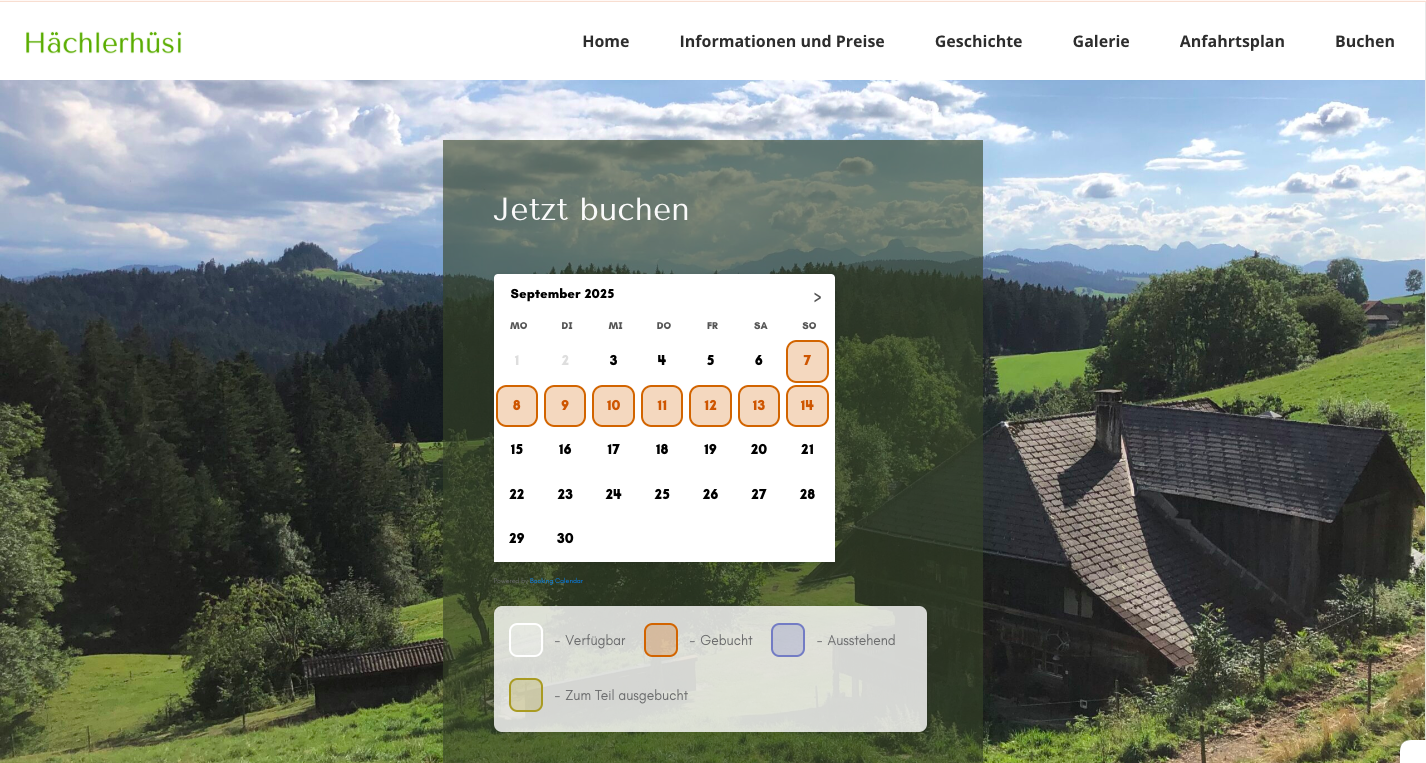Screen dimensions: 1426x763
Task: Open the Anfahrtsplan page
Action: (x=1231, y=41)
